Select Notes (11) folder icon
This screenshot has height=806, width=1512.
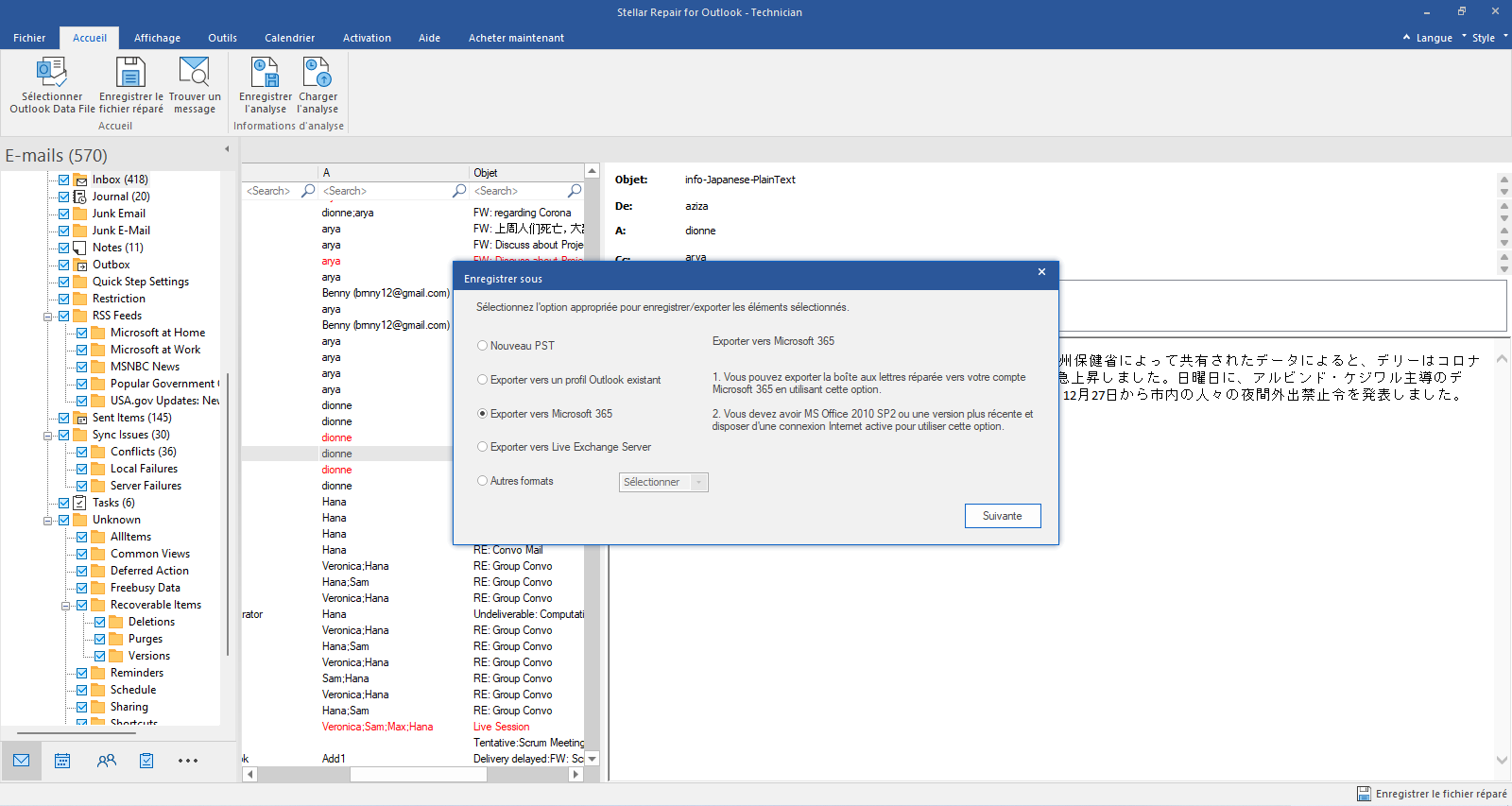coord(80,248)
